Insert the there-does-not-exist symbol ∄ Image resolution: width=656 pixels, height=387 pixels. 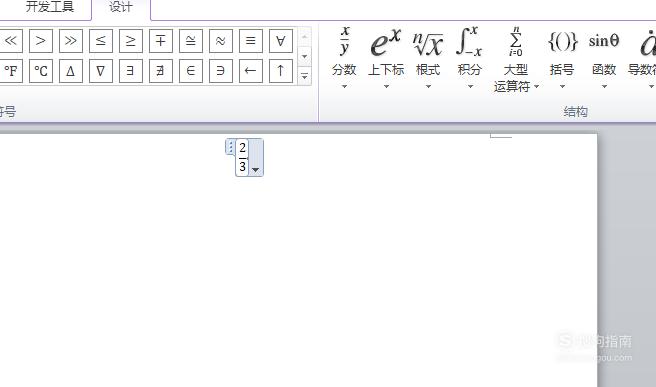[161, 71]
